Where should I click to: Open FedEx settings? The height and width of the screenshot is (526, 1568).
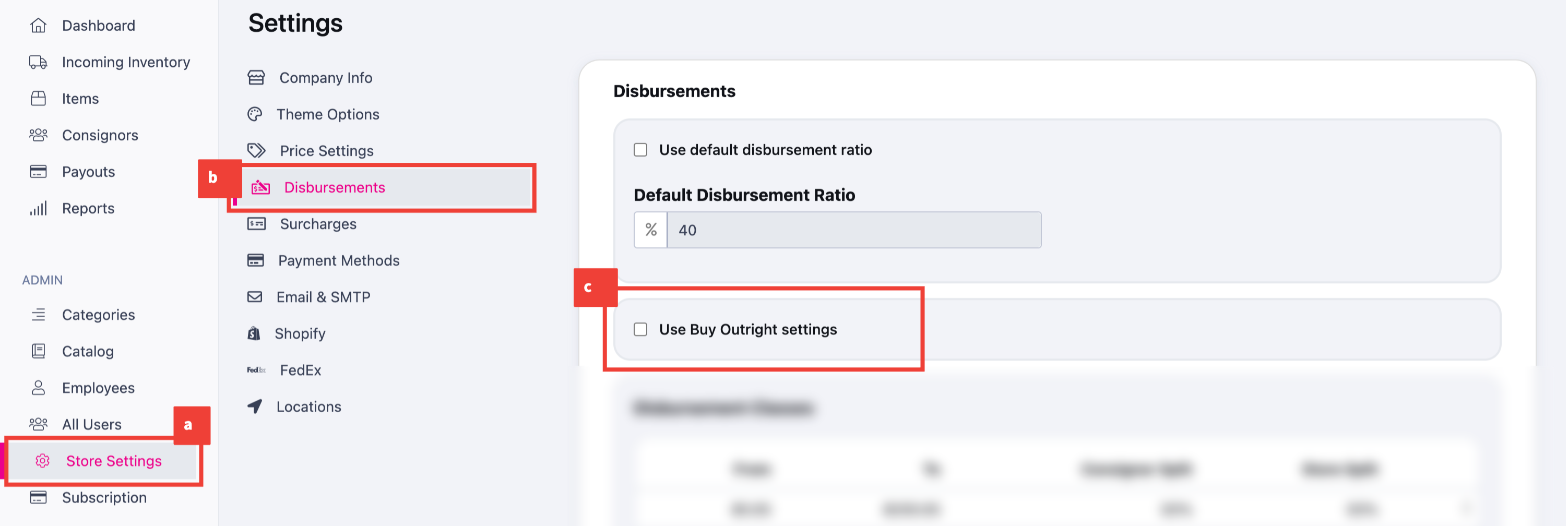coord(301,370)
